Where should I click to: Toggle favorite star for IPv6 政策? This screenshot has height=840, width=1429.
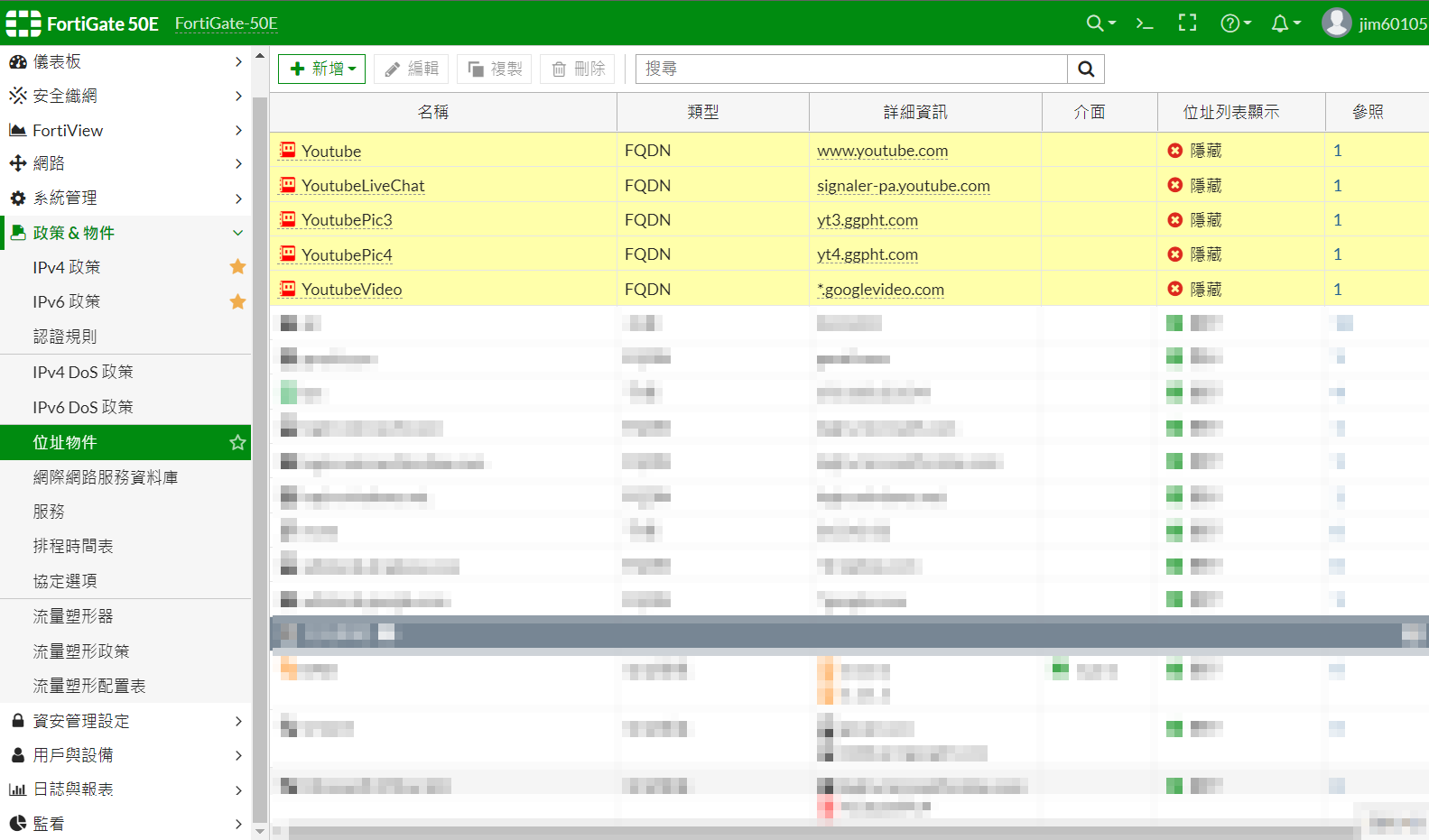click(237, 301)
